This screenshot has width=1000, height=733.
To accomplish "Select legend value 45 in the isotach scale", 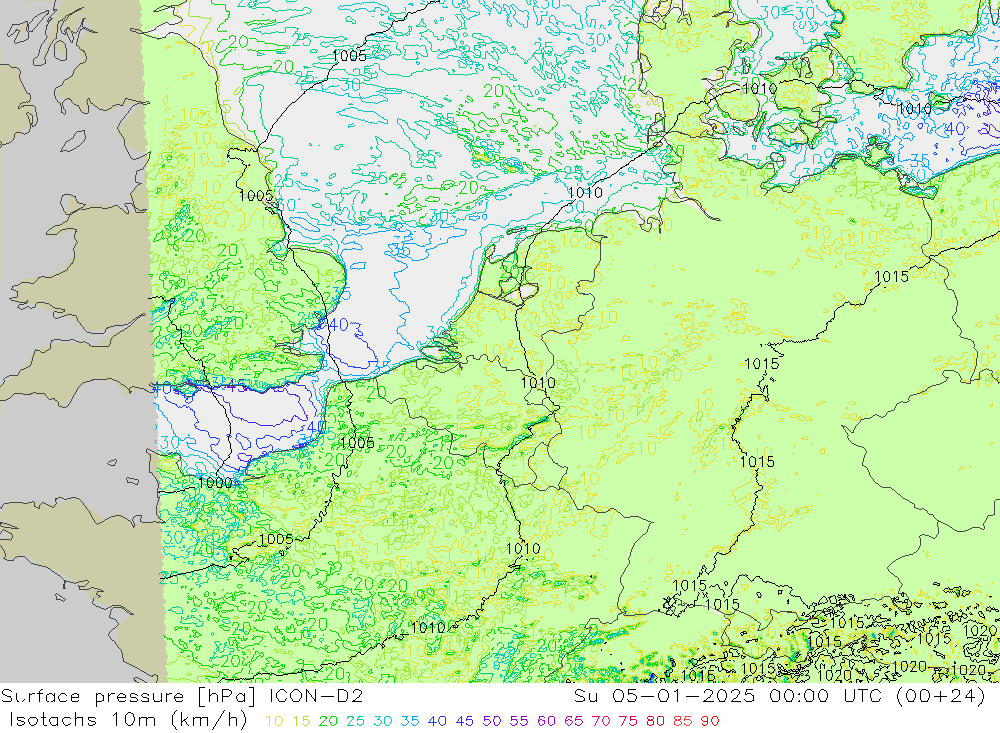I will pos(465,722).
